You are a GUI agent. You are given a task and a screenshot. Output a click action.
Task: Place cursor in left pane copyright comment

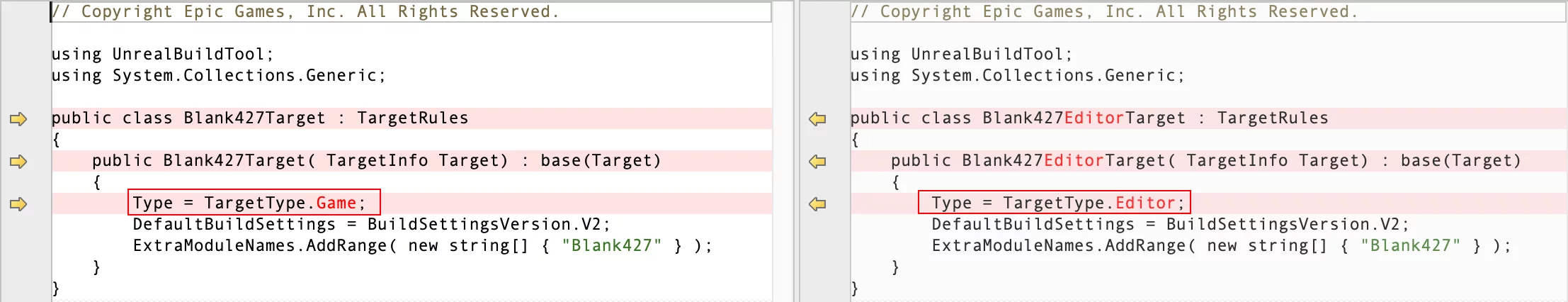click(305, 12)
